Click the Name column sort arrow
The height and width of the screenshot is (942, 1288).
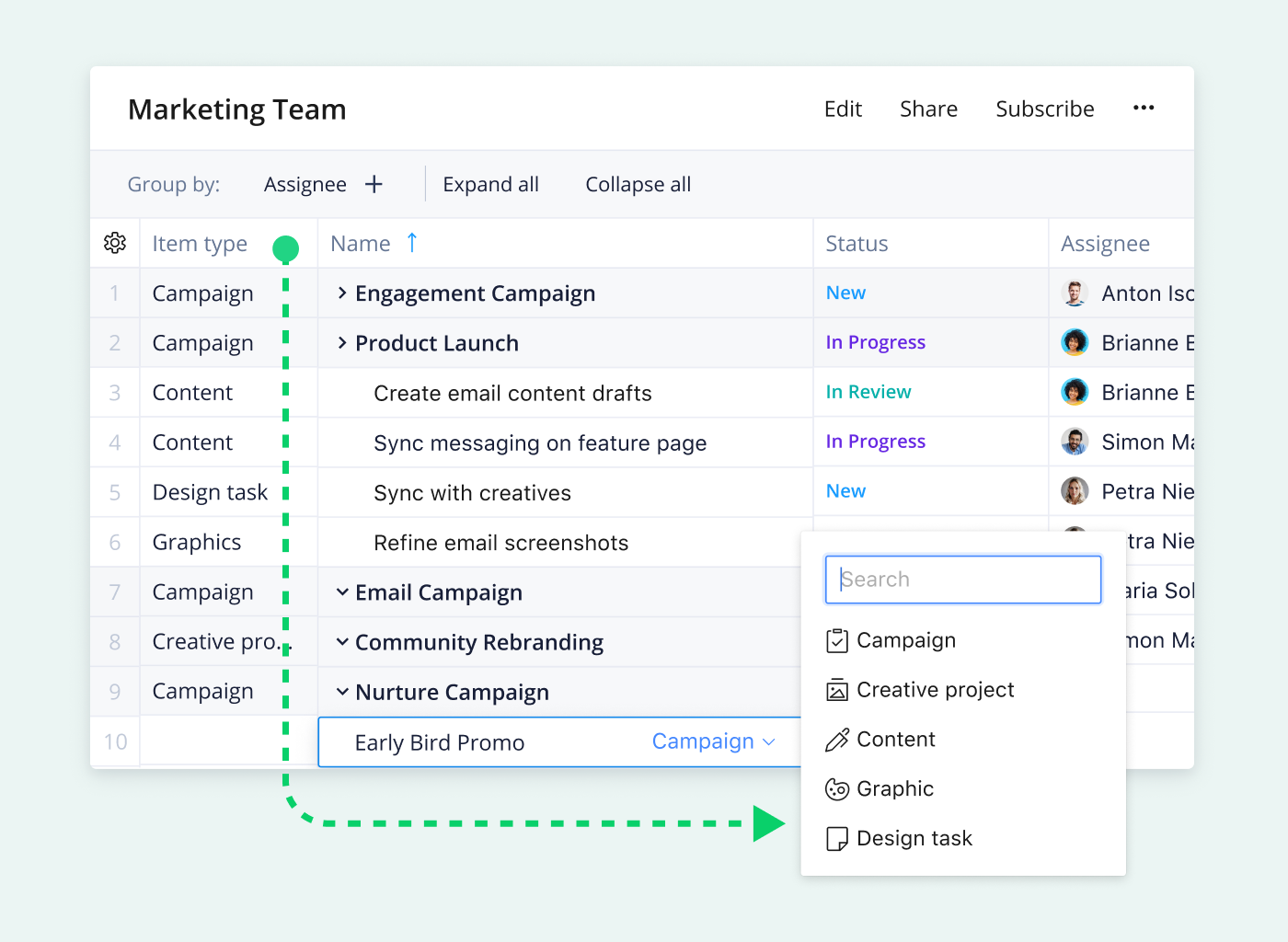412,243
